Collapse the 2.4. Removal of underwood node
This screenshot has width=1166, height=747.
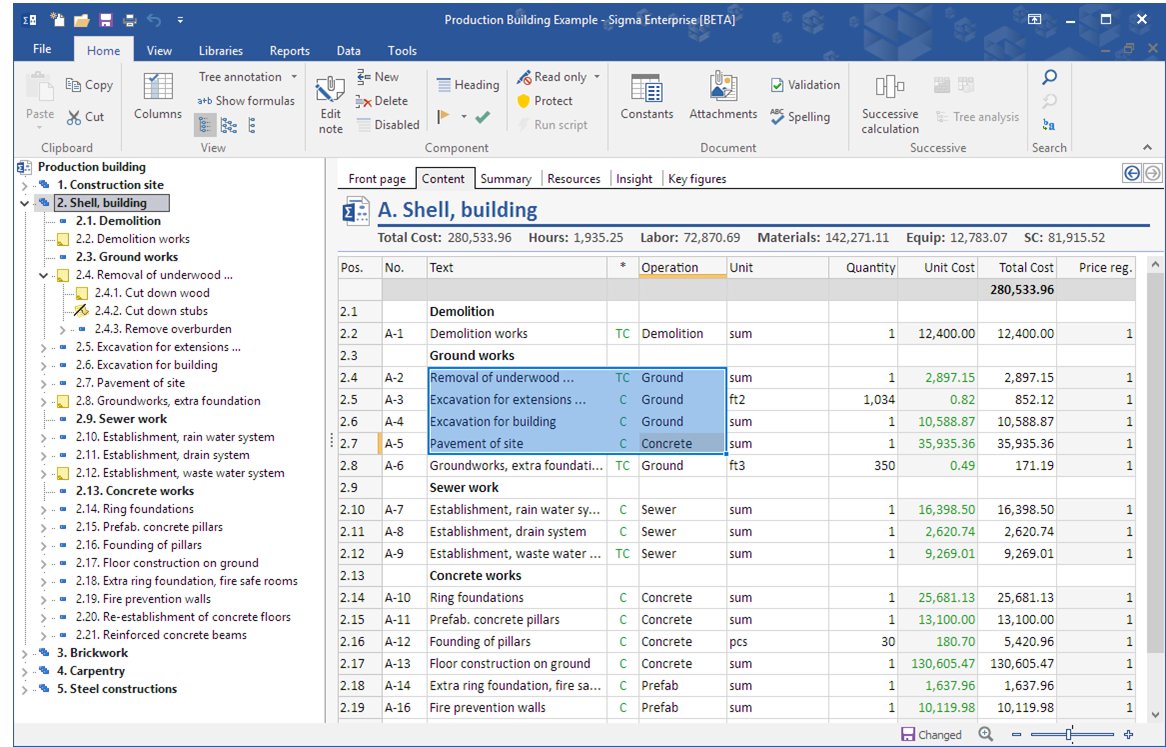44,275
